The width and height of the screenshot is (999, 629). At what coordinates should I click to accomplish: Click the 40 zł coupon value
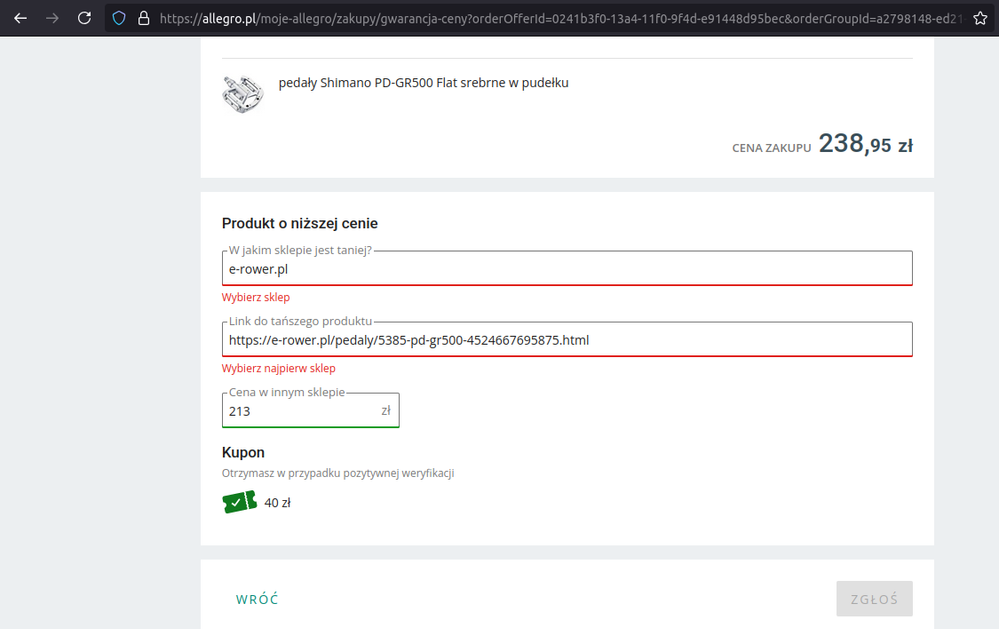click(277, 503)
